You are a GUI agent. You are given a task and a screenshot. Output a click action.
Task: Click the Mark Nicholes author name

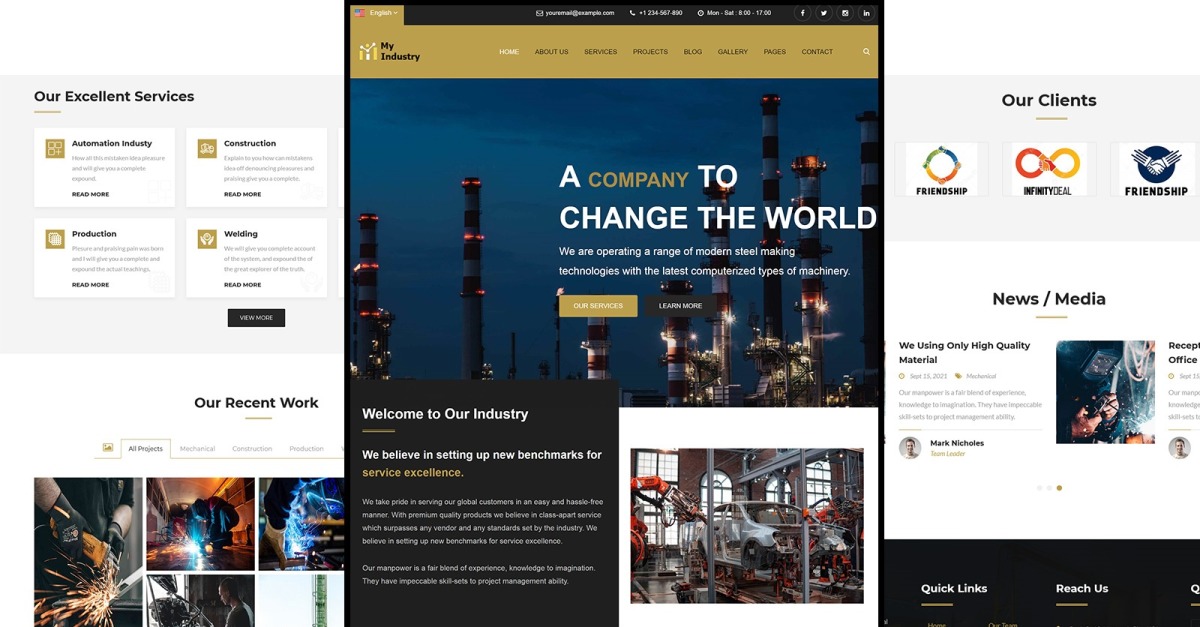(957, 443)
